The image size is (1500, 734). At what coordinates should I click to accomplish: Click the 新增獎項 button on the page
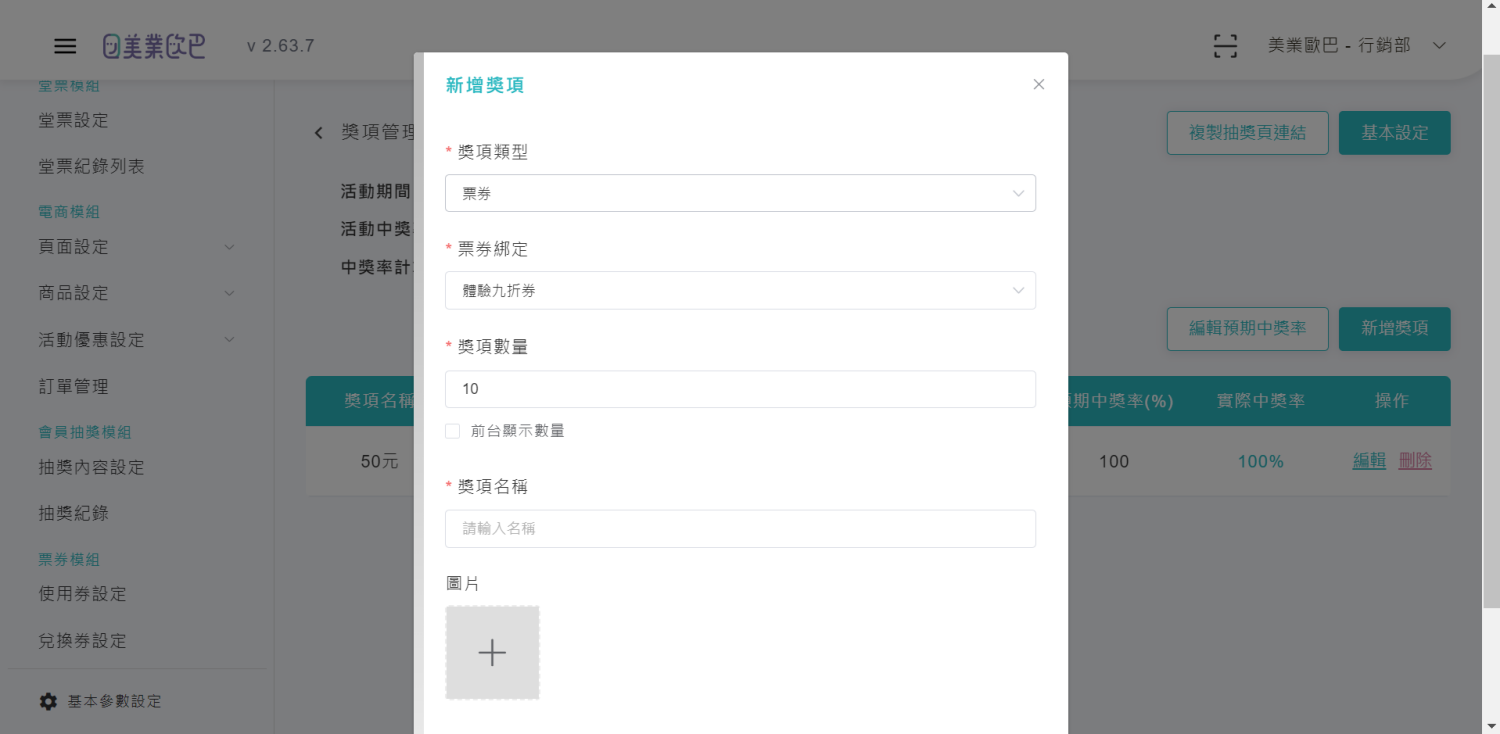1395,328
